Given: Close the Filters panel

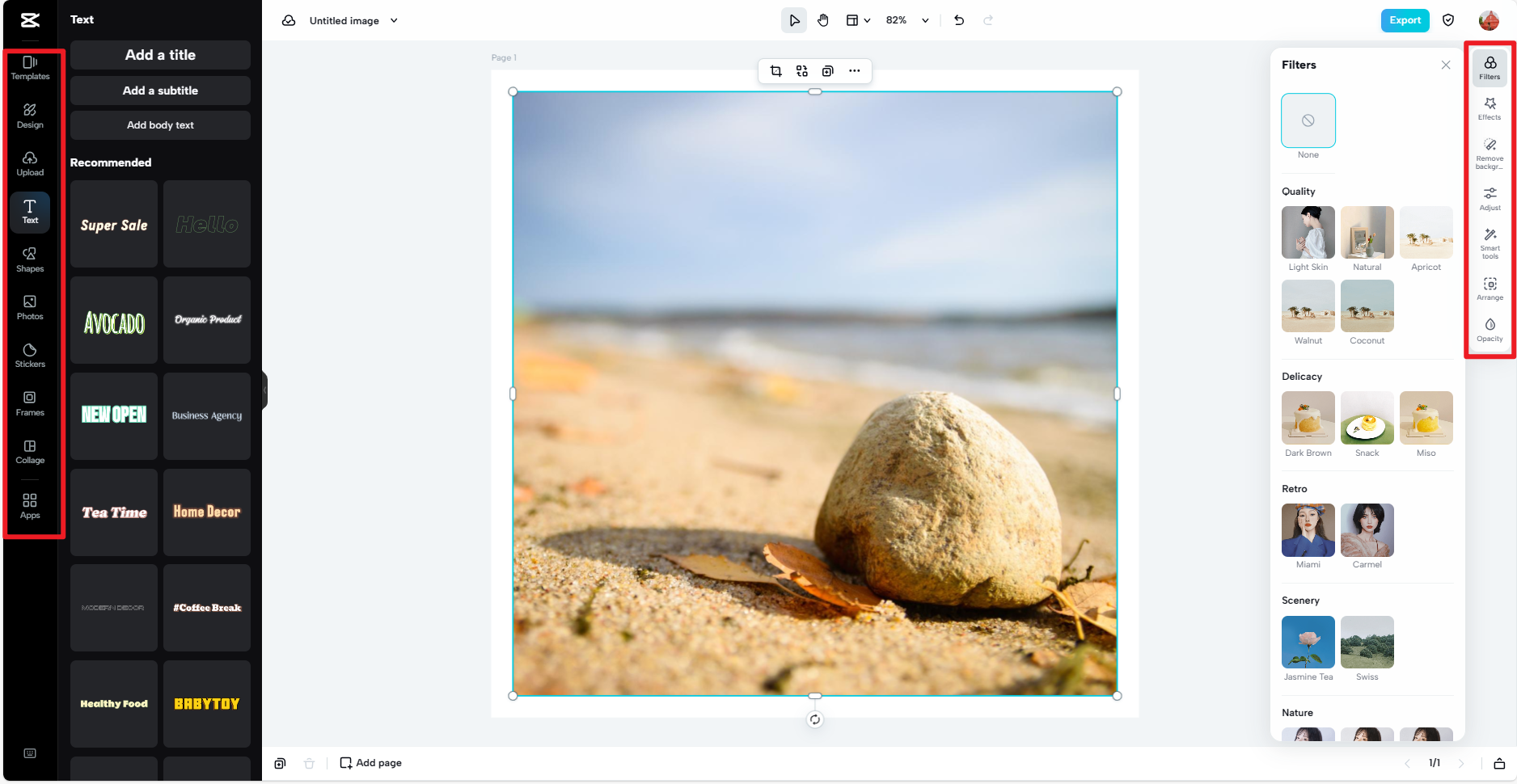Looking at the screenshot, I should tap(1446, 65).
